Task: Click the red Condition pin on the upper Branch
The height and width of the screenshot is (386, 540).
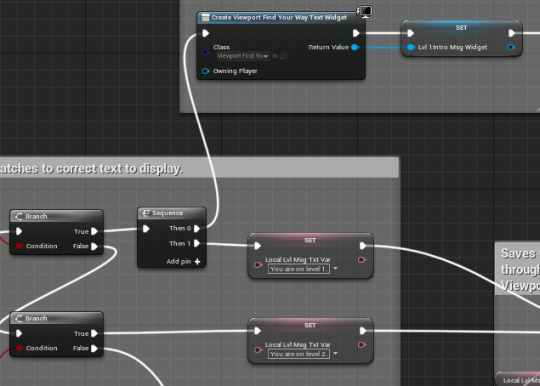Action: (x=19, y=246)
